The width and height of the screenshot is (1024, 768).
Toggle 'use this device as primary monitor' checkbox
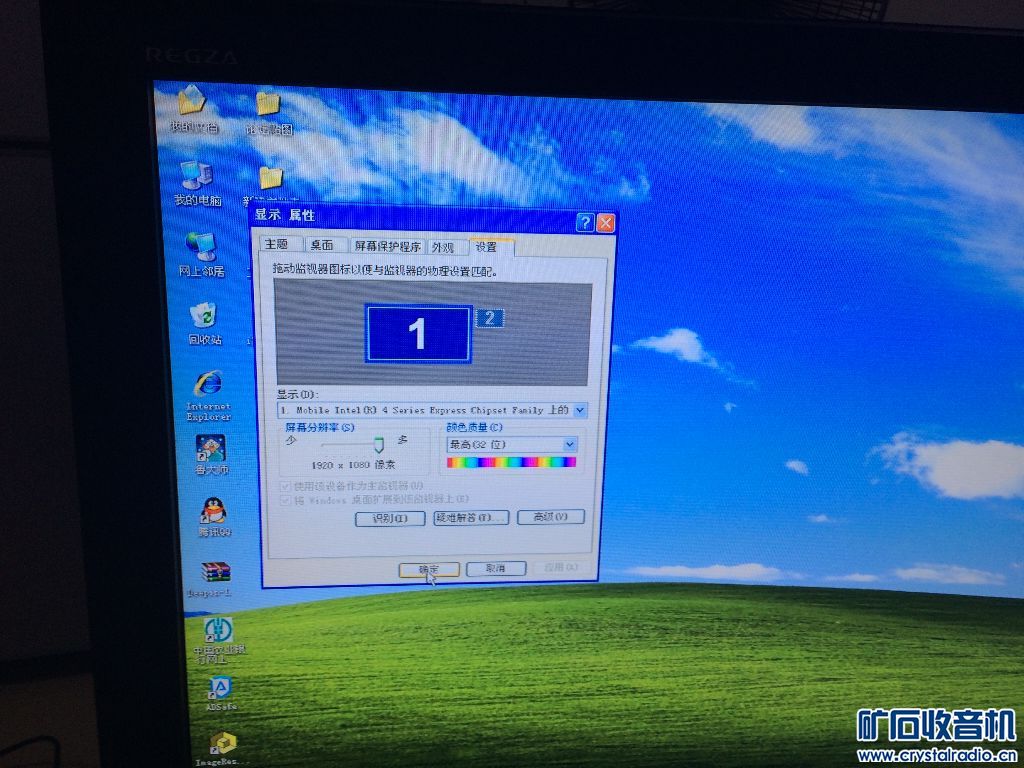point(285,486)
